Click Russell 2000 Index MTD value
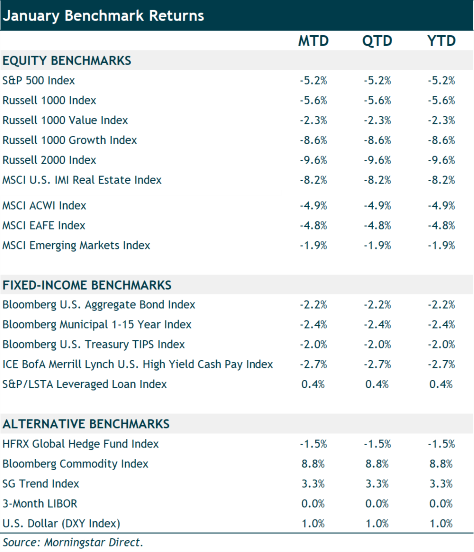 coord(313,160)
